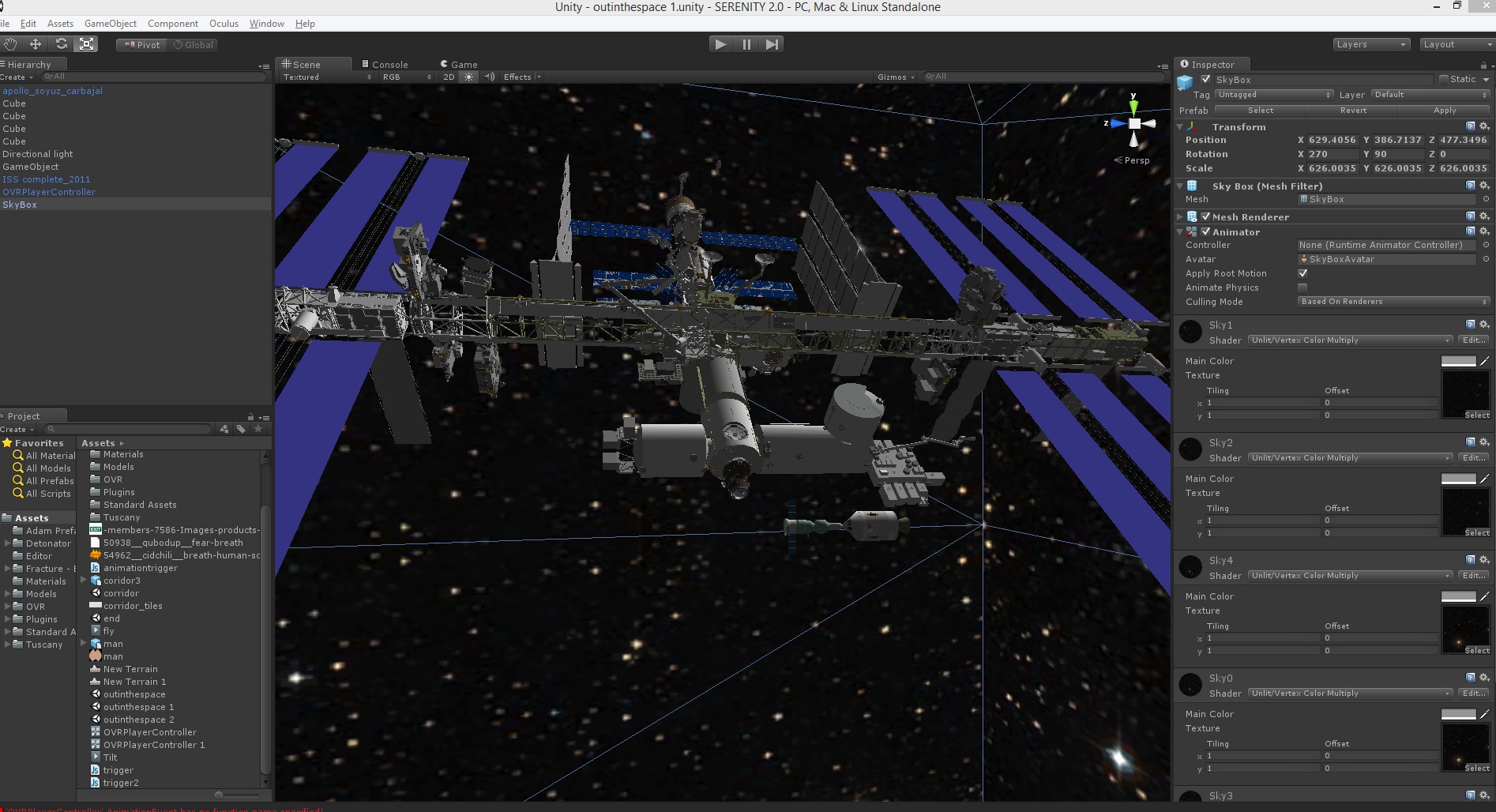Switch to the Game tab
1496x812 pixels.
pos(459,65)
